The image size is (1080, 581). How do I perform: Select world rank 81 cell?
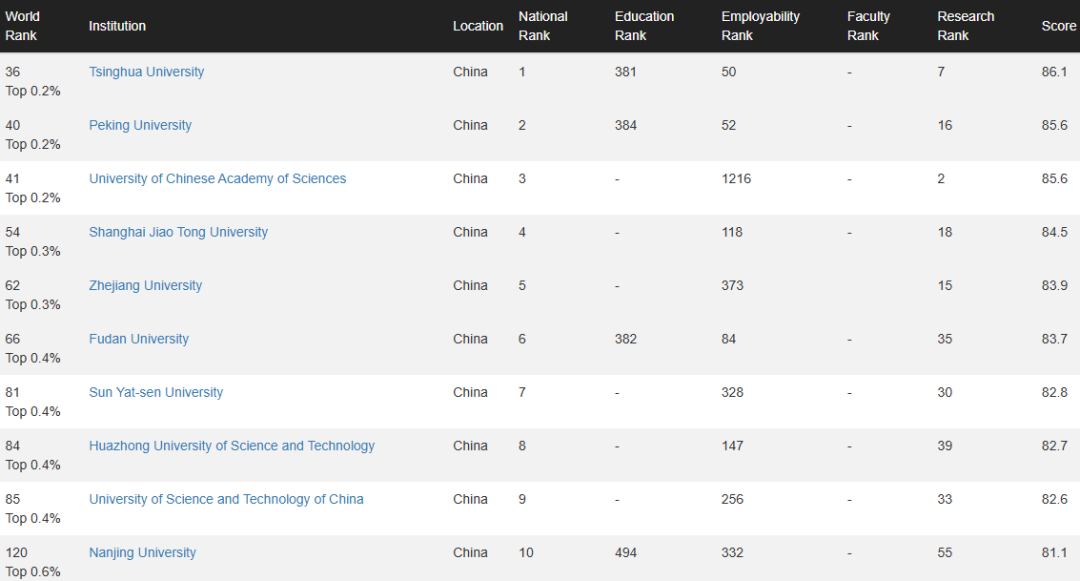(x=12, y=392)
